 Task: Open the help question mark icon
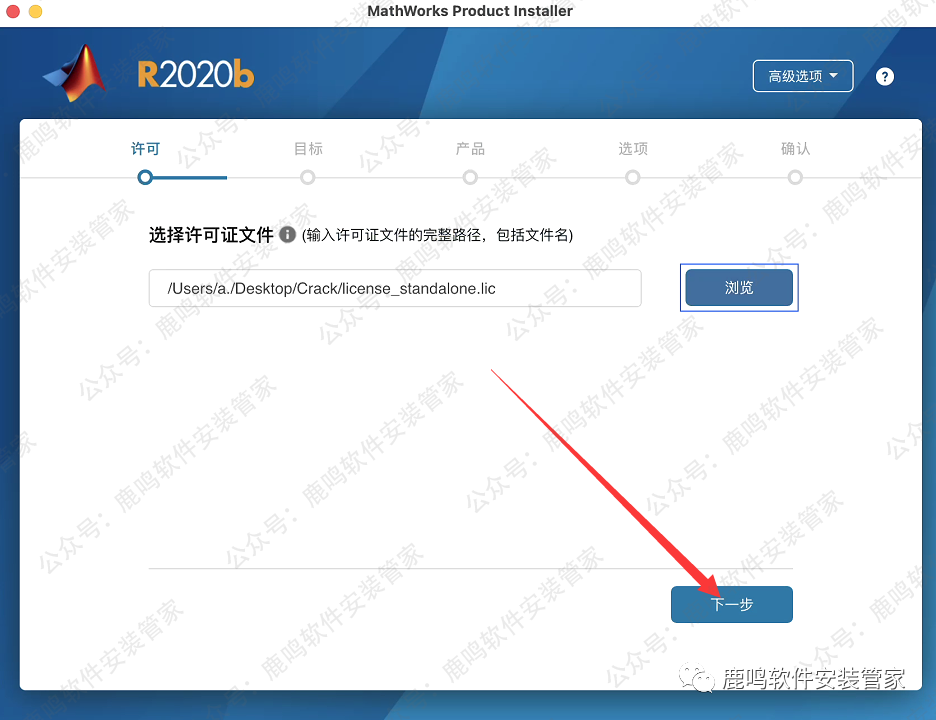pos(885,76)
